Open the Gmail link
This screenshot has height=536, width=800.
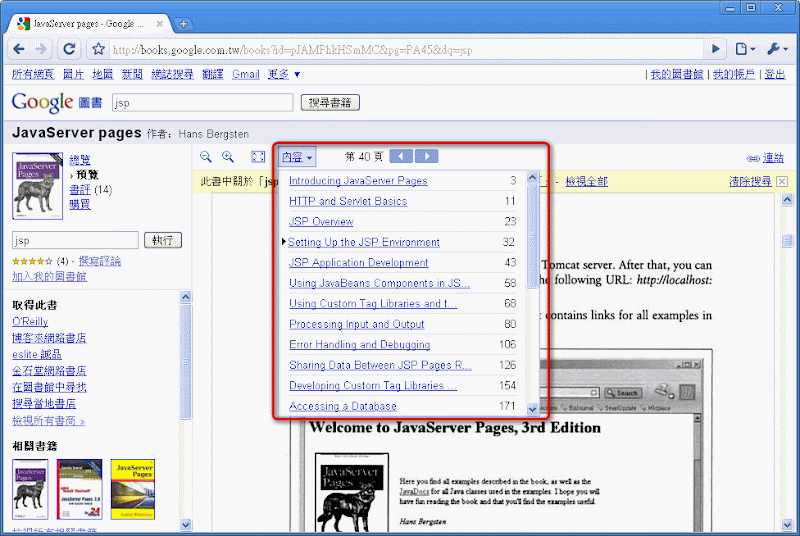[246, 74]
